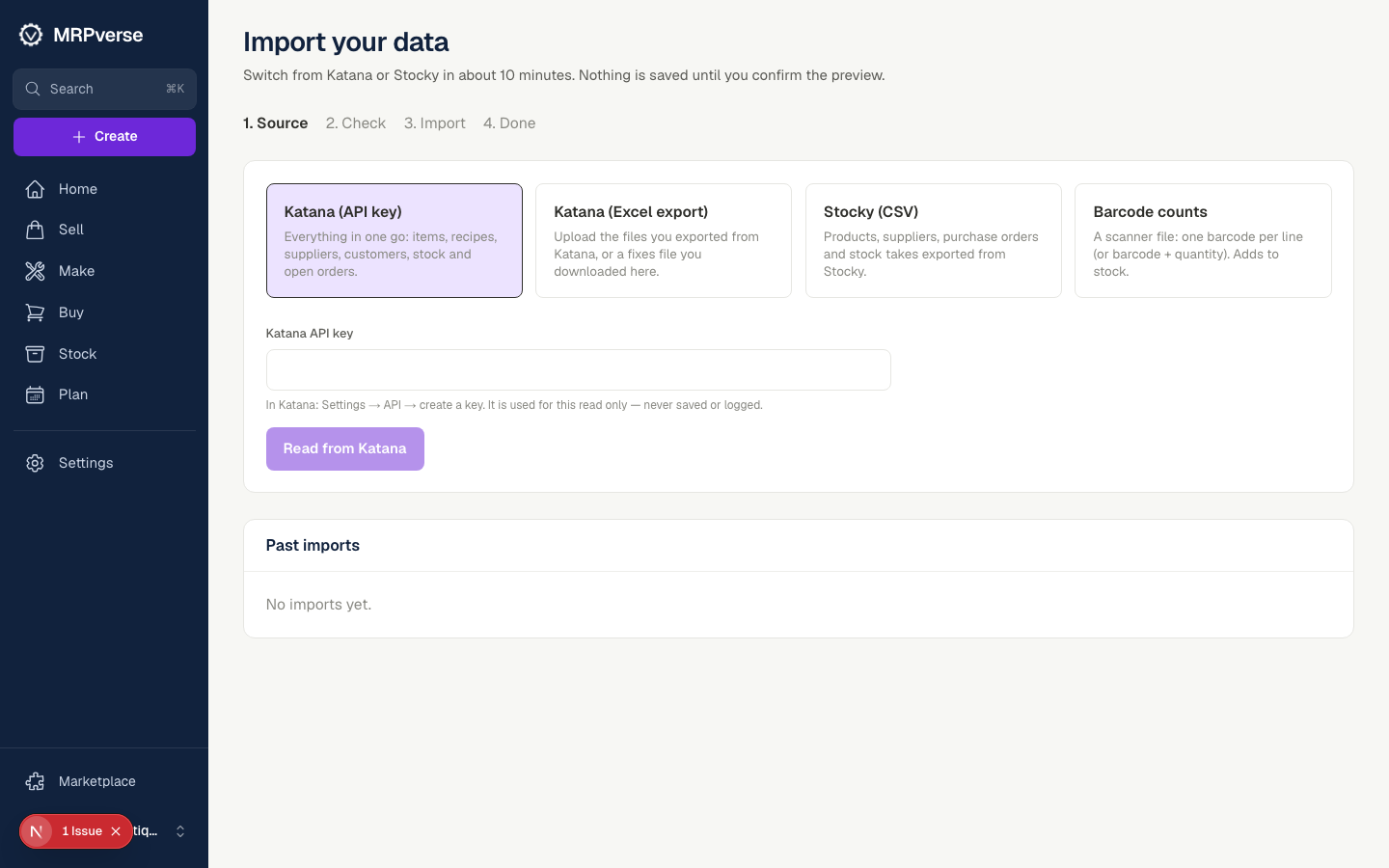Go to step 2. Check
Screen dimensions: 1389x868
tap(356, 123)
